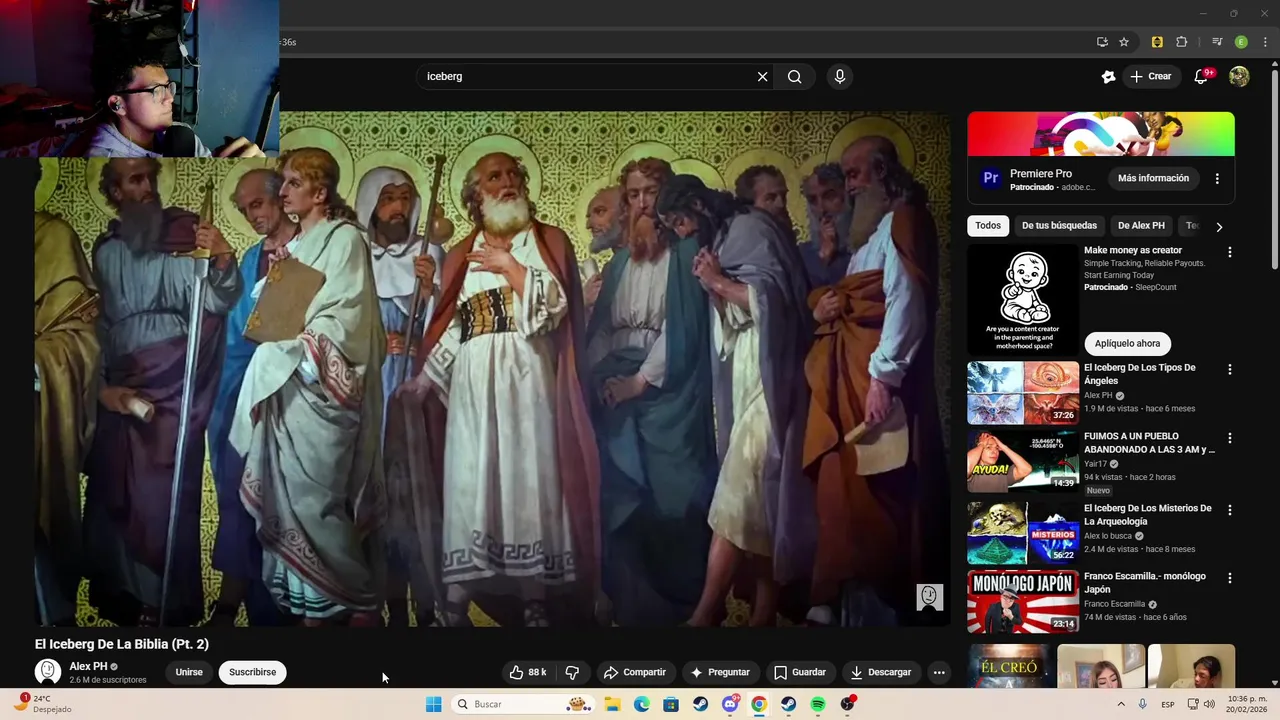
Task: Open options for Iceberg De Los Tipos De Ángeles
Action: click(1230, 369)
